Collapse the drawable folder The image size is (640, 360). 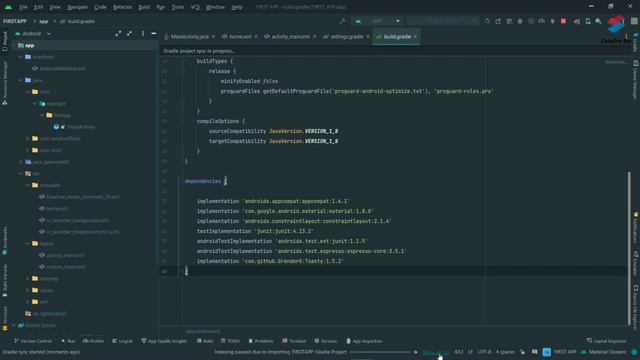pos(28,185)
